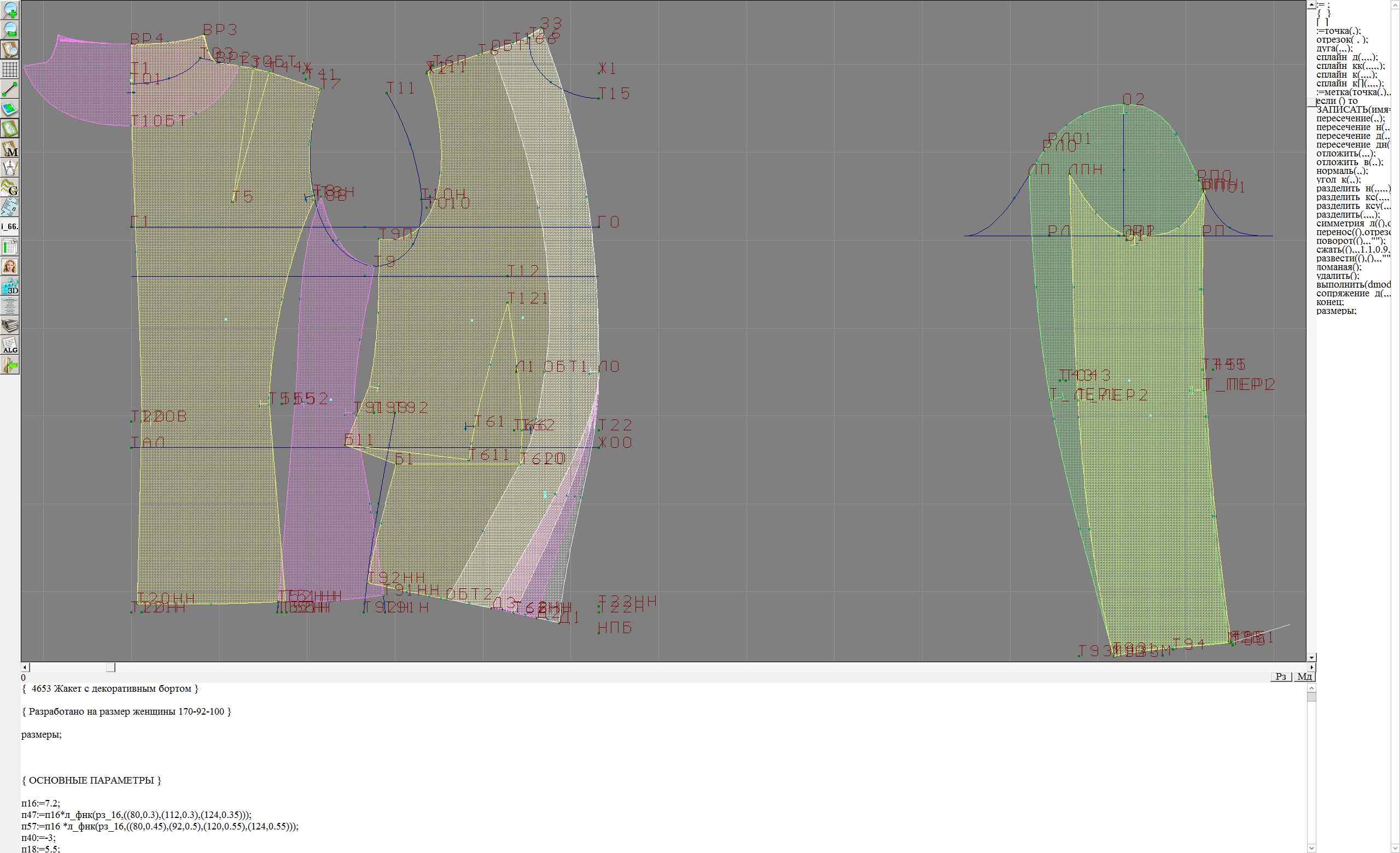Select the line segment tool icon
1400x853 pixels.
[10, 89]
